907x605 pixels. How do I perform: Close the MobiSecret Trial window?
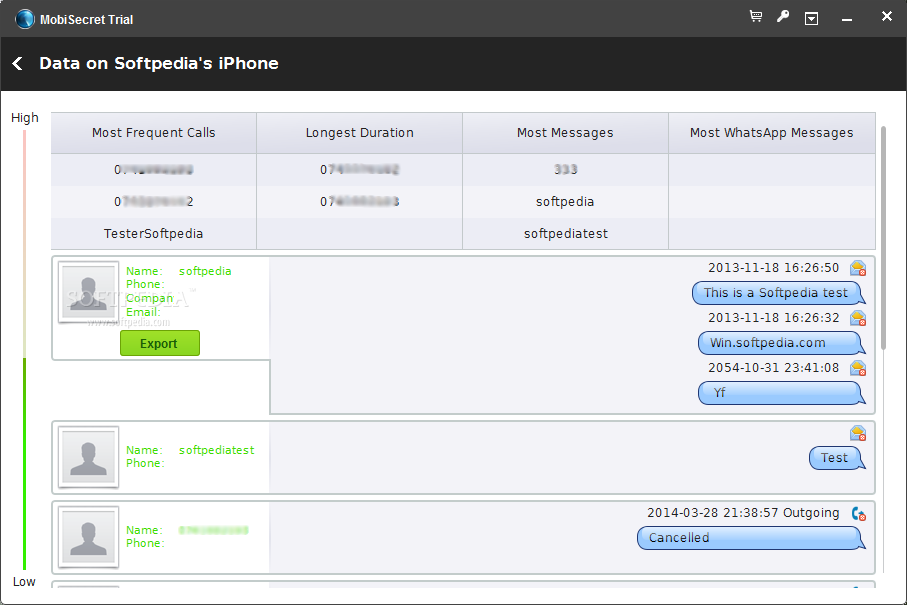tap(887, 16)
